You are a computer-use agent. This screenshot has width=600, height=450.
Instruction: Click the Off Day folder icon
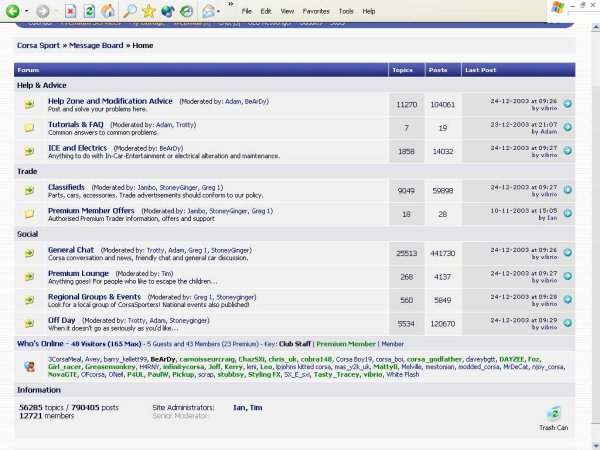point(29,323)
